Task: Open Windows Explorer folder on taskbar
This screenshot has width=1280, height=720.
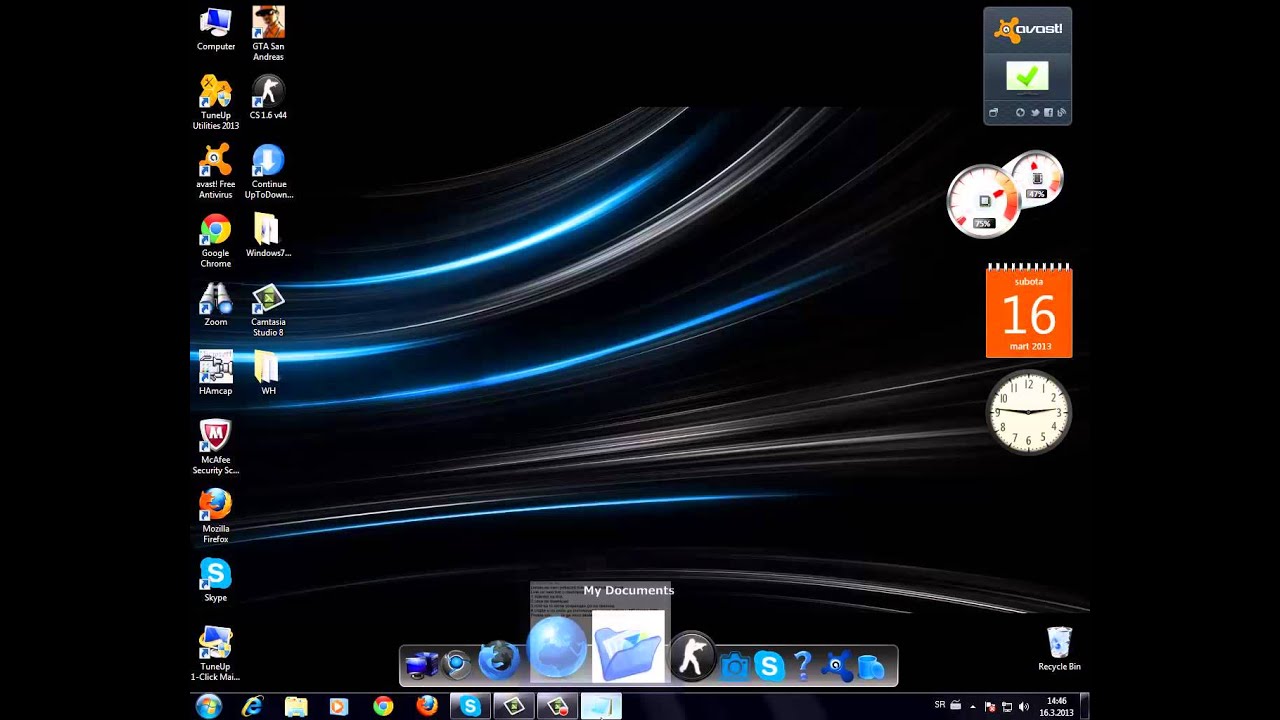Action: click(x=296, y=706)
